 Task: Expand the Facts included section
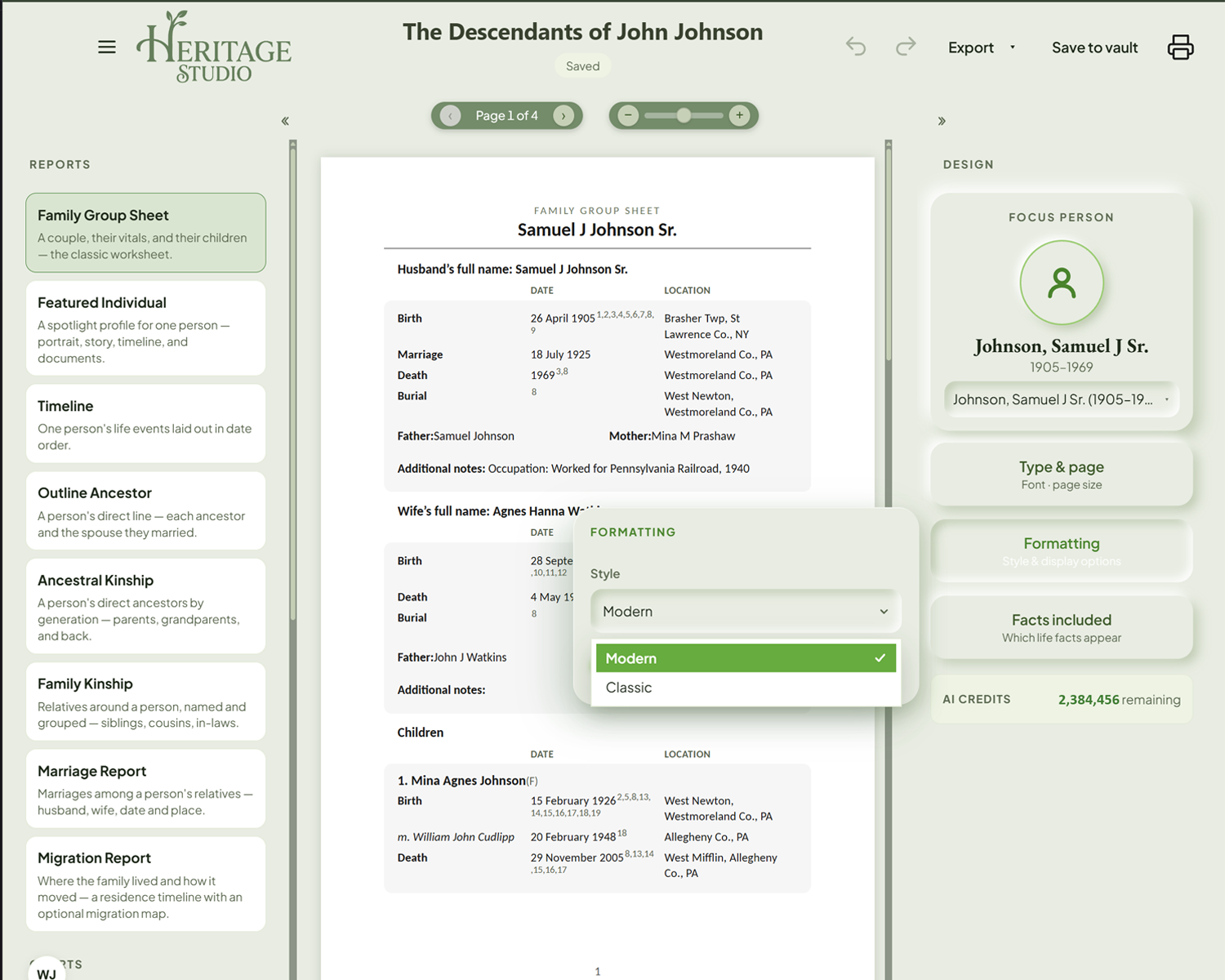point(1061,628)
